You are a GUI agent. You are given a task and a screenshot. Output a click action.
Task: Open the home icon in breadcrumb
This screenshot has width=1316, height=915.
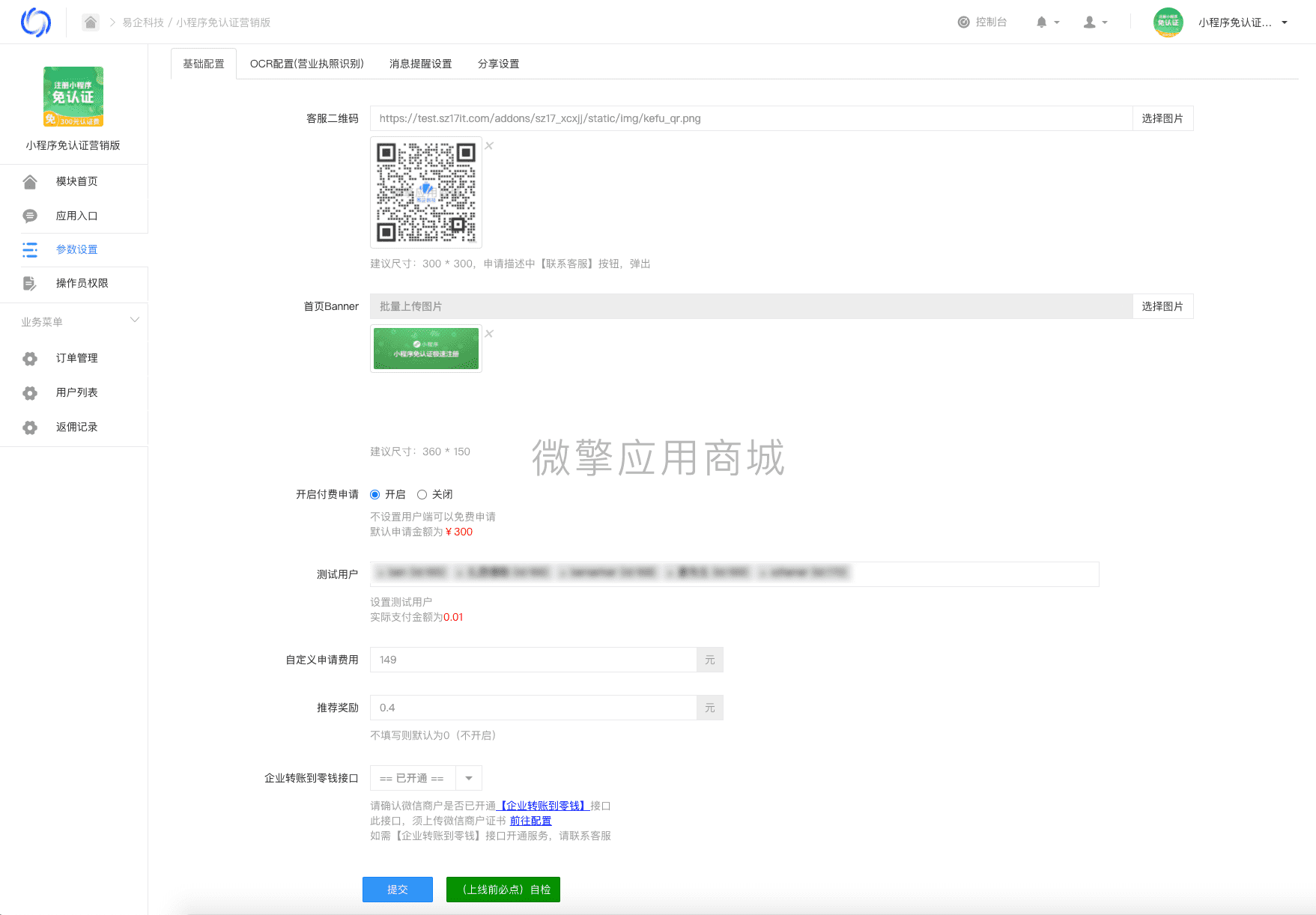point(91,22)
